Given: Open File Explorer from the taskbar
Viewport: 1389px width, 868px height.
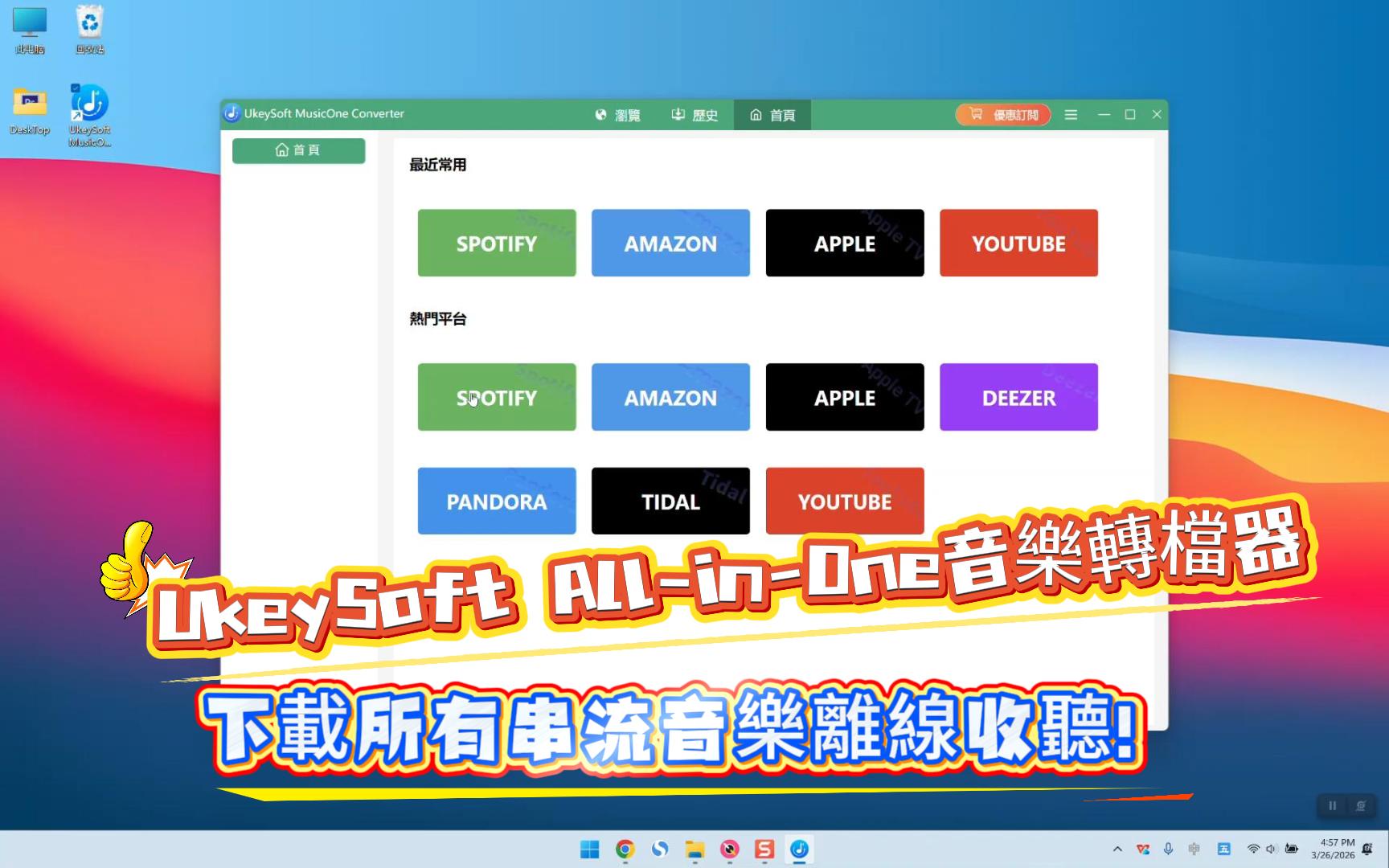Looking at the screenshot, I should coord(694,850).
